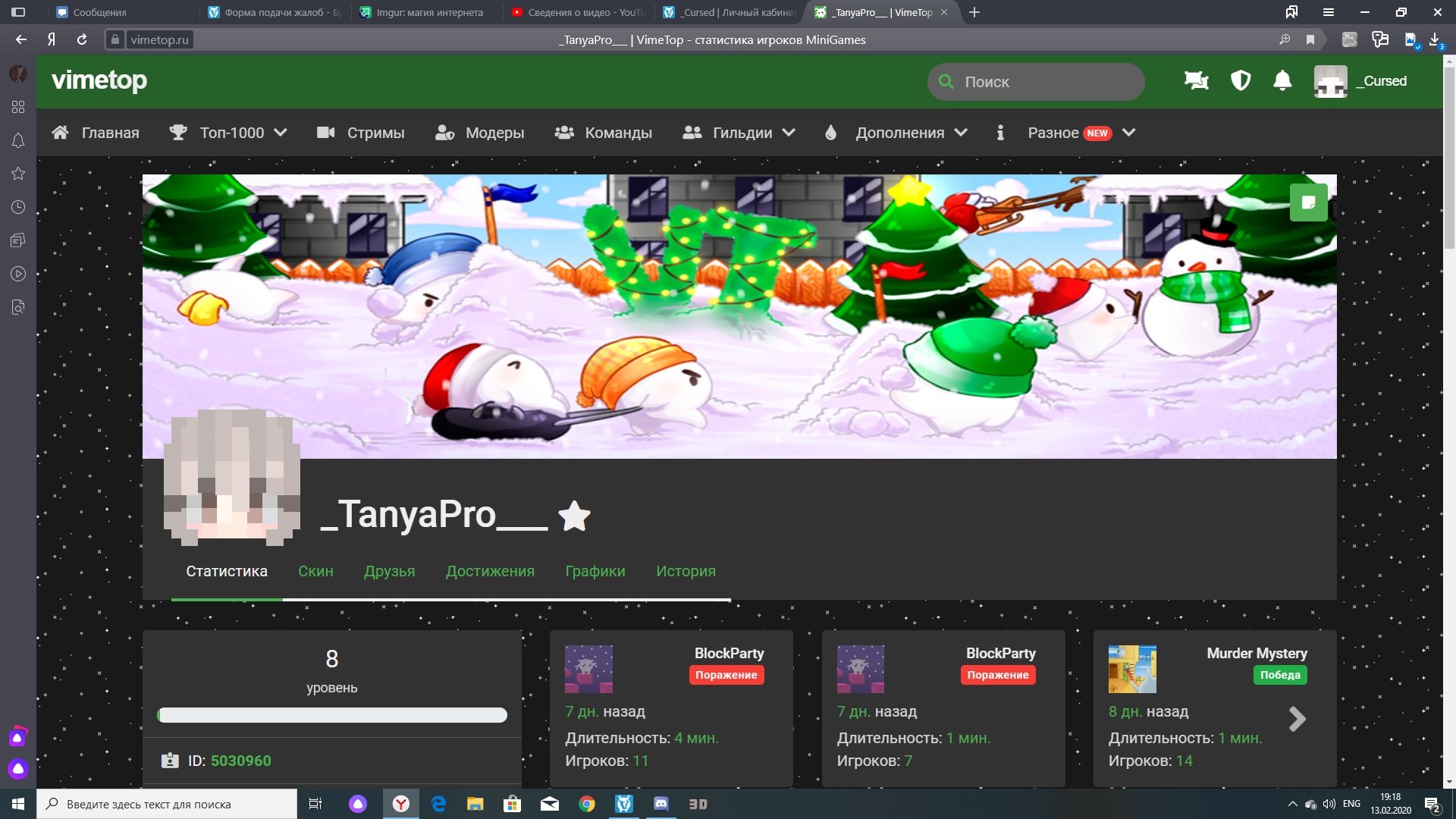
Task: Open the dialogs chat icon in vimetop header
Action: (x=1197, y=80)
